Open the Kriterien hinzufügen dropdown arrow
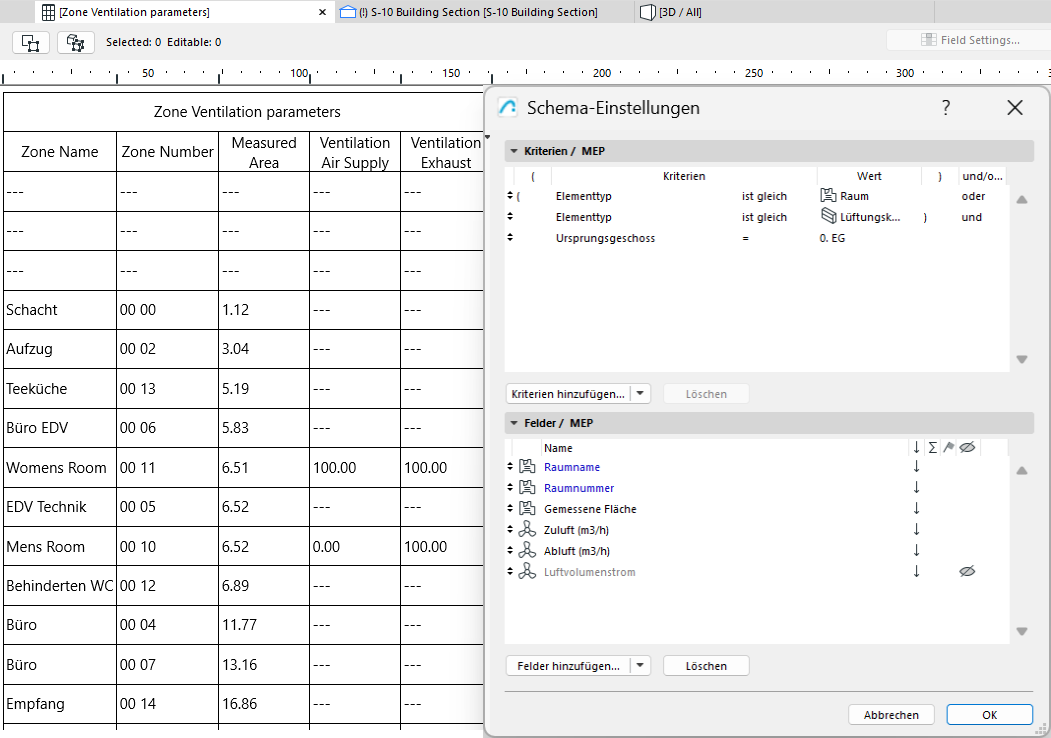This screenshot has height=738, width=1051. pyautogui.click(x=640, y=393)
